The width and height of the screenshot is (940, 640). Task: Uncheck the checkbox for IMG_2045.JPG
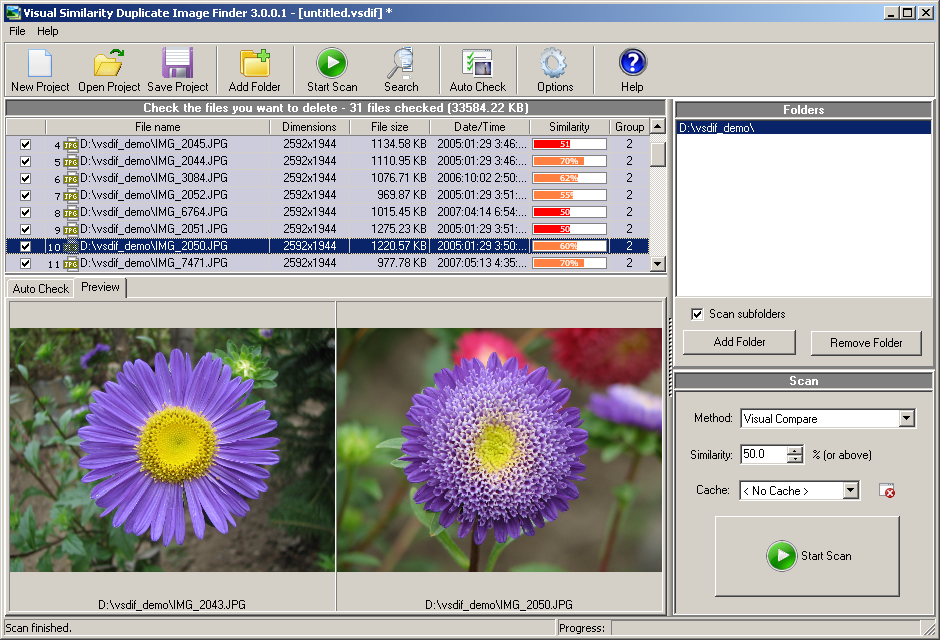(26, 144)
